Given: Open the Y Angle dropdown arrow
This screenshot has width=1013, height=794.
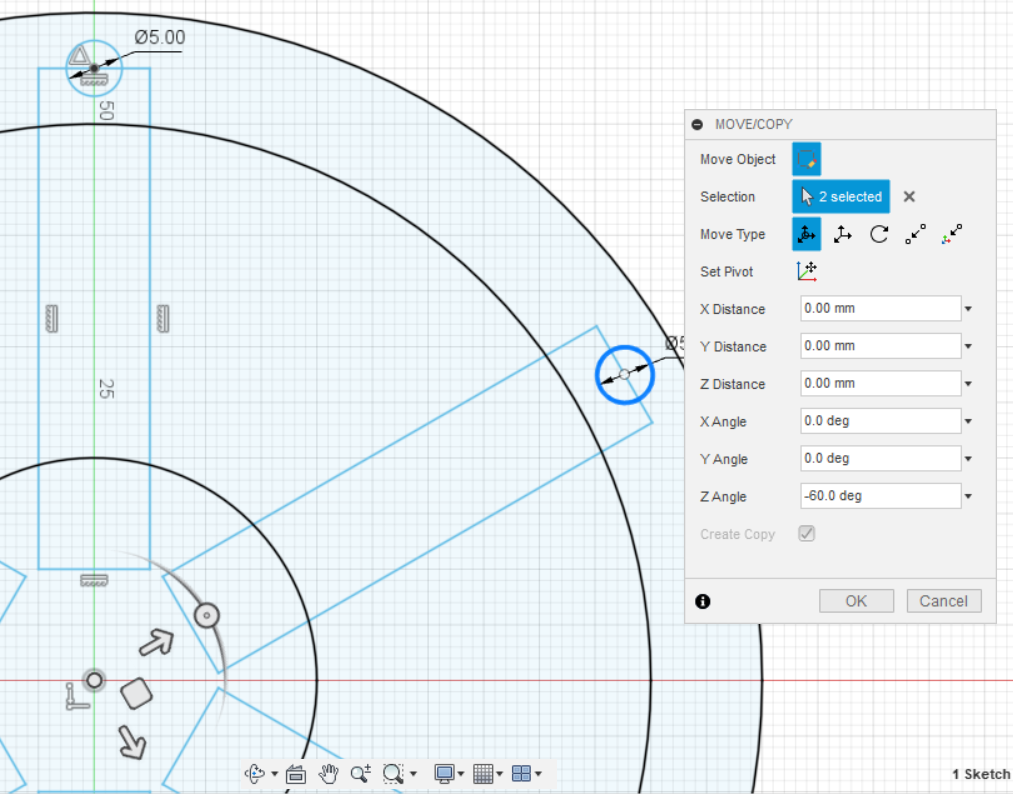Looking at the screenshot, I should (968, 459).
